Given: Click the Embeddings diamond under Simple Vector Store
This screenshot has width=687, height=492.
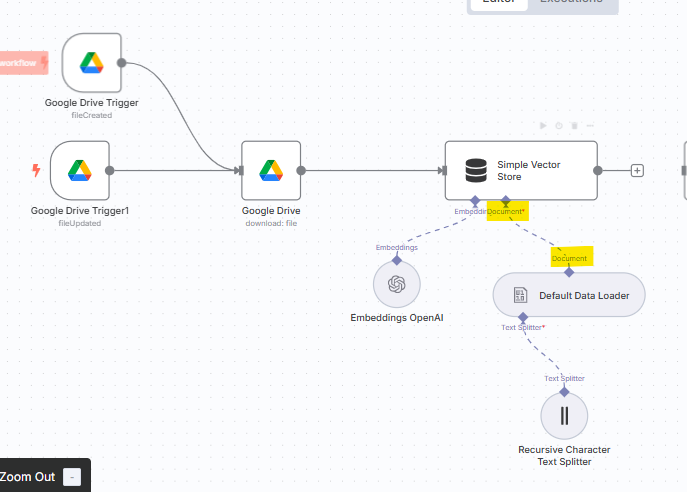Looking at the screenshot, I should pos(475,201).
